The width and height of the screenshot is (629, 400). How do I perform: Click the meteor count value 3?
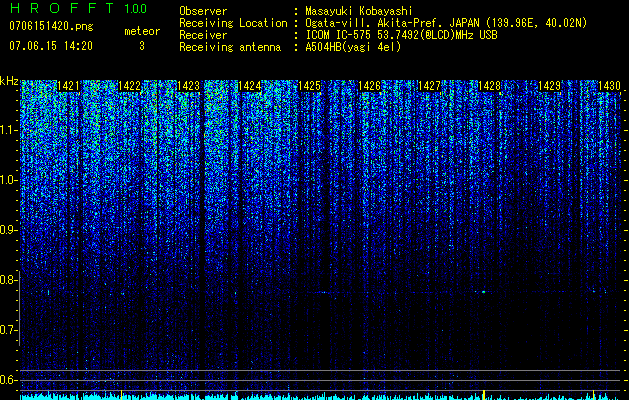142,46
